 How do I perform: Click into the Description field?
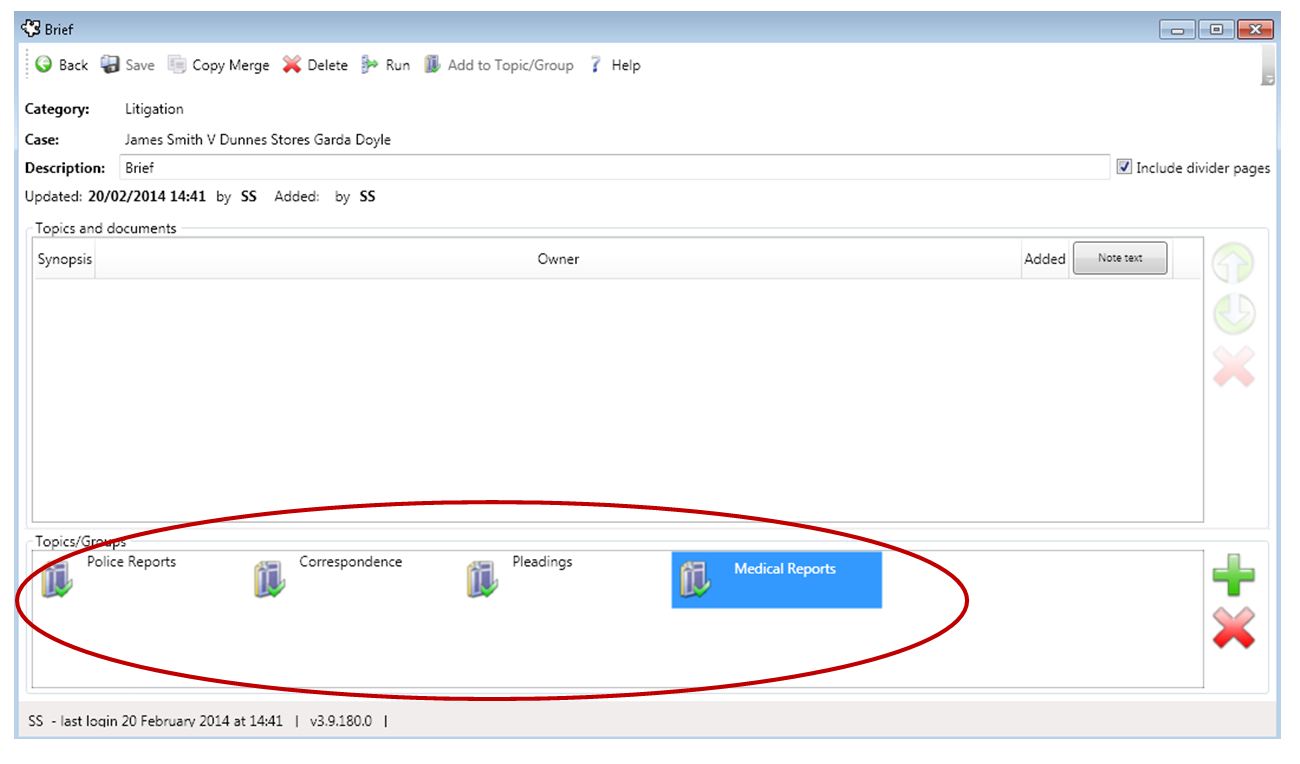(614, 168)
